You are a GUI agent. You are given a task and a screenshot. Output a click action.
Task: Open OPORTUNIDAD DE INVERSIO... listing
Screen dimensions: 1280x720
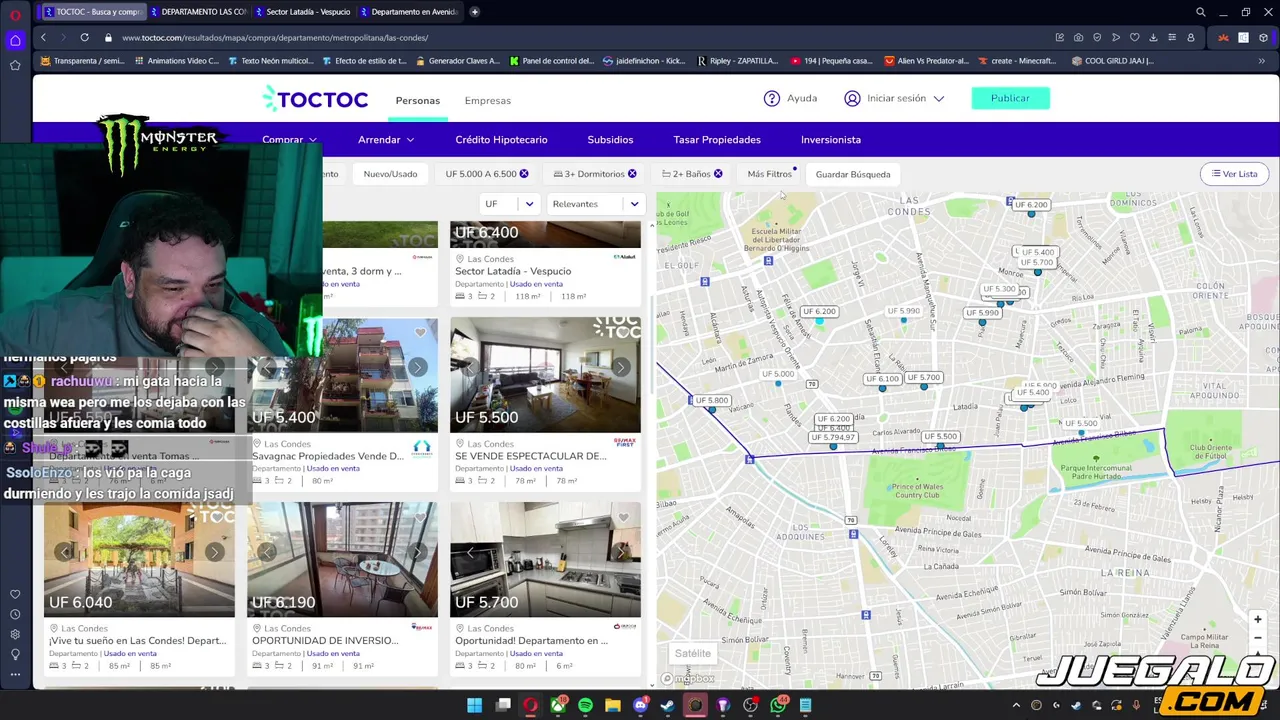tap(327, 641)
